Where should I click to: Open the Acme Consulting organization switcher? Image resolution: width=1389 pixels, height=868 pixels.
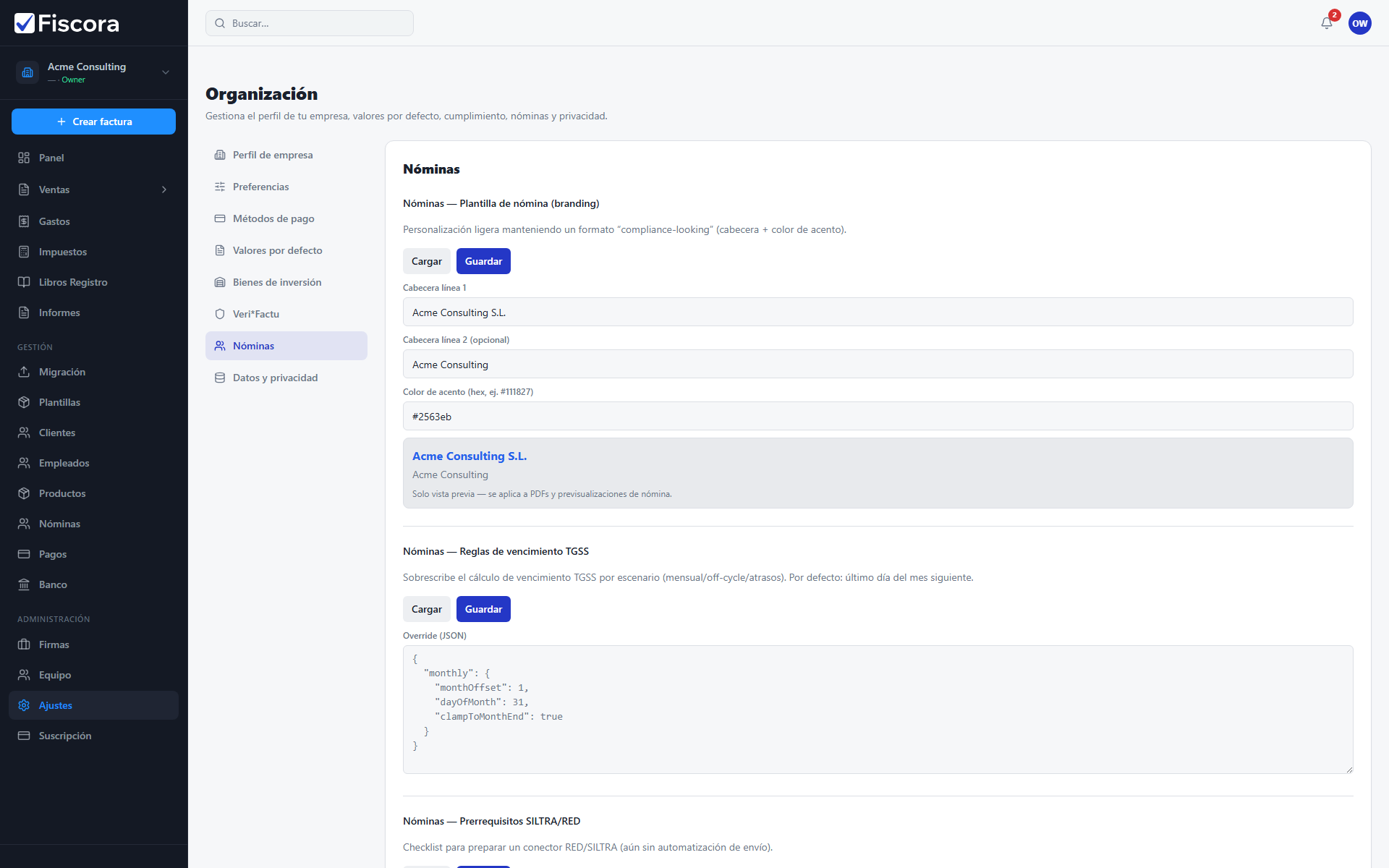pos(94,72)
